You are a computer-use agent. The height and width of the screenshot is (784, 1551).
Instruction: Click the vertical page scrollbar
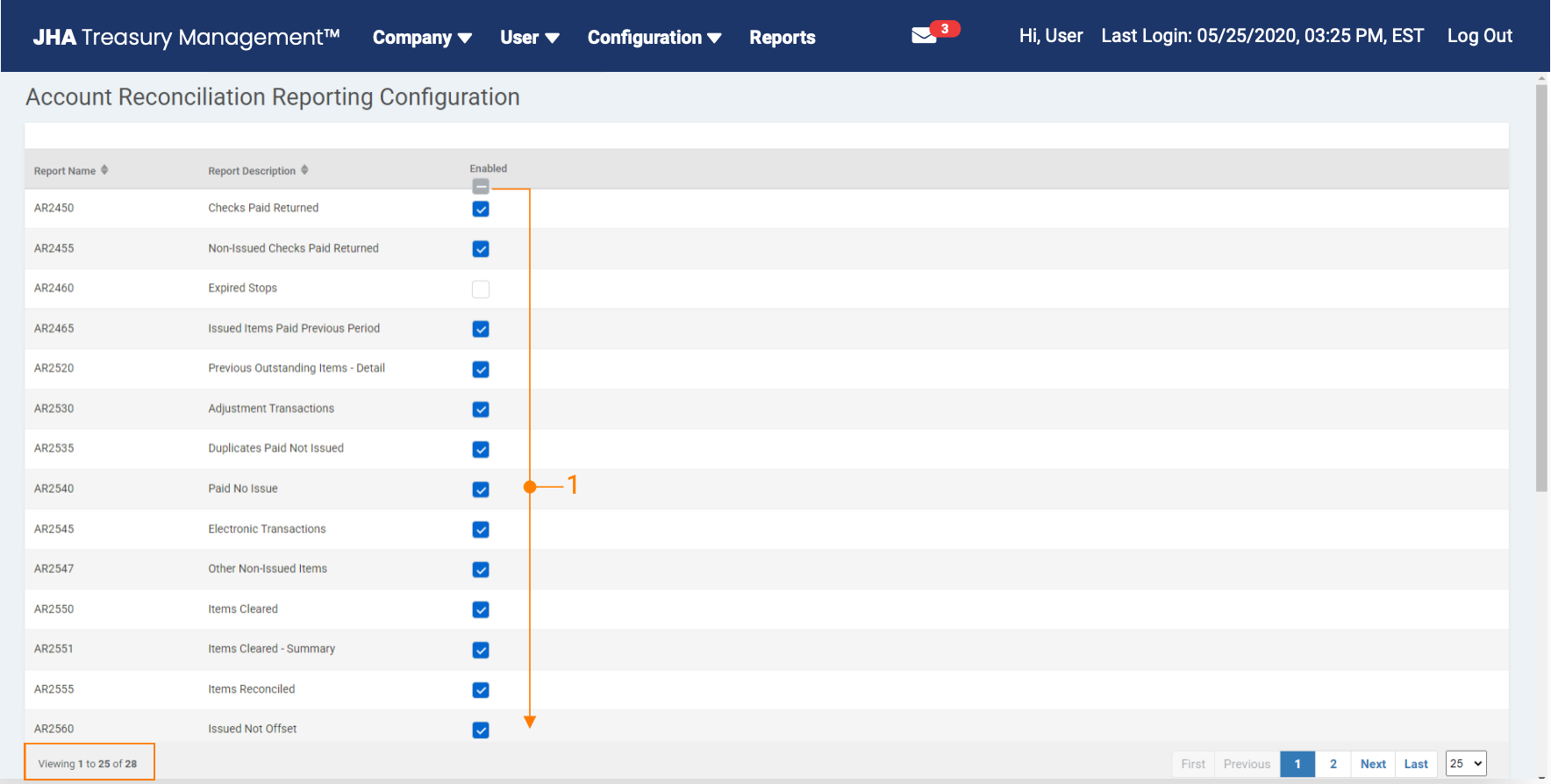coord(1541,289)
